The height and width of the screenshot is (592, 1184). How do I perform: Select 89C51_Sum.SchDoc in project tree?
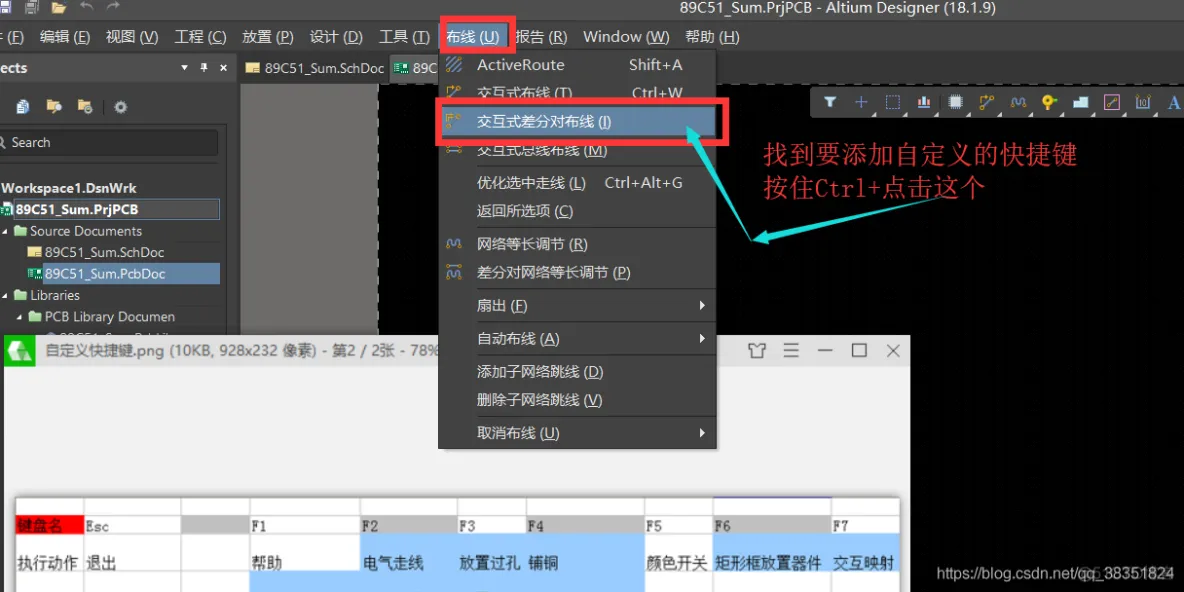(104, 252)
